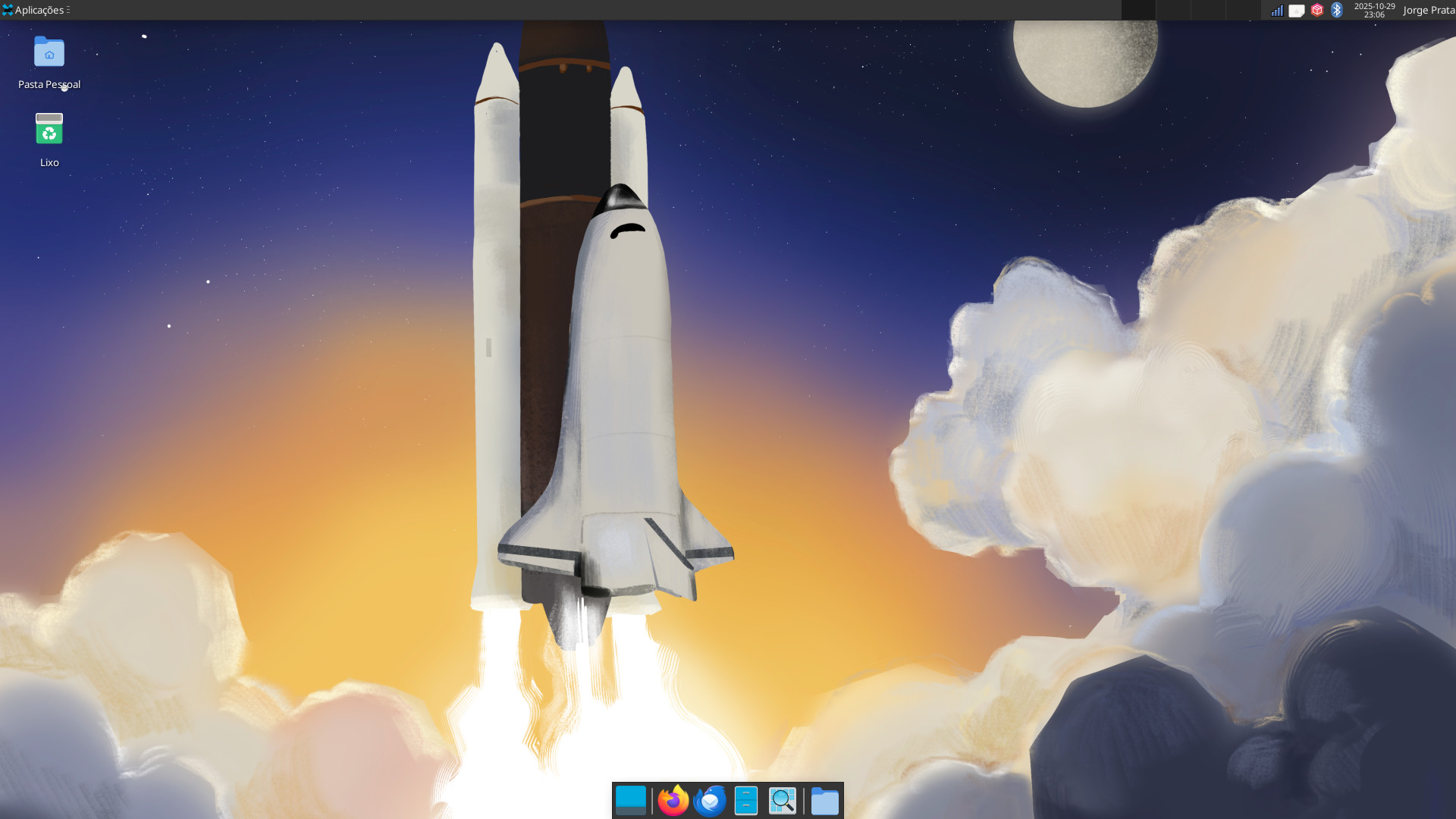1456x819 pixels.
Task: Switch to the fourth workspace
Action: (1243, 10)
